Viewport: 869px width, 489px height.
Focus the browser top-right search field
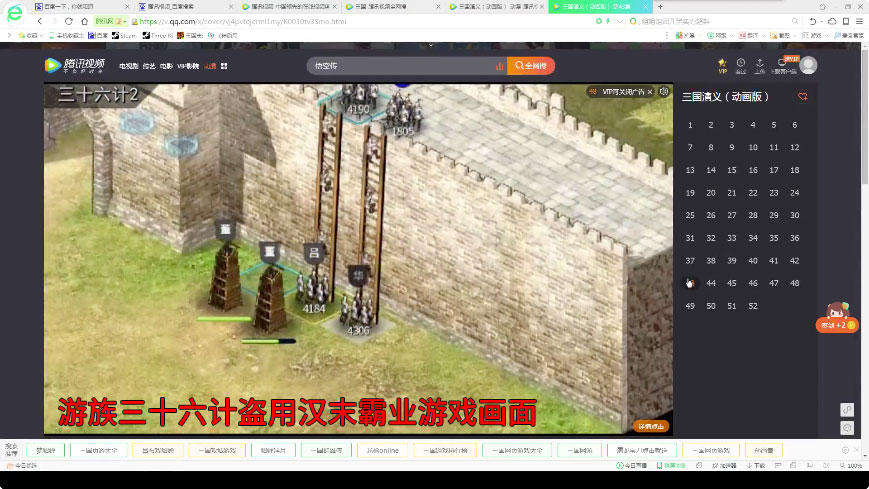click(x=710, y=21)
